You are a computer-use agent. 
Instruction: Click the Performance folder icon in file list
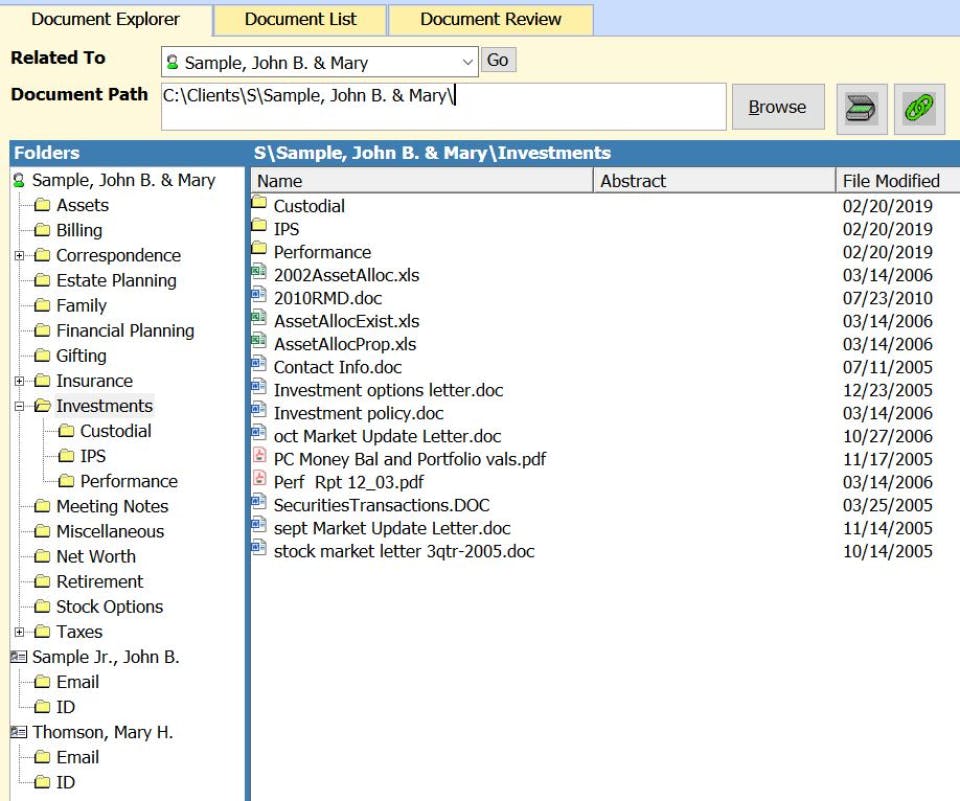pos(259,248)
